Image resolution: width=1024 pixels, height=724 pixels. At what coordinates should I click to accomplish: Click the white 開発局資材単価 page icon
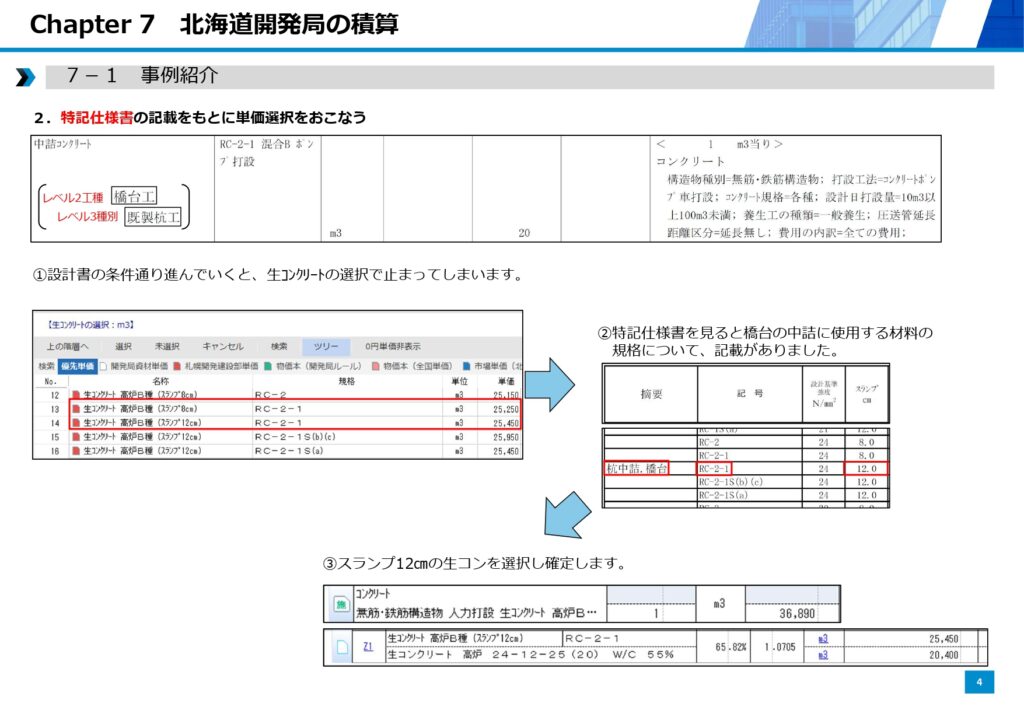pos(102,366)
